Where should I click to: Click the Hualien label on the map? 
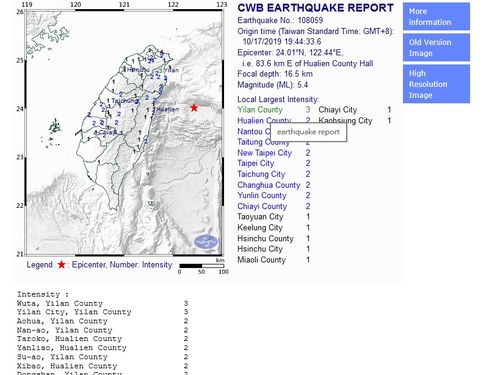(x=167, y=109)
